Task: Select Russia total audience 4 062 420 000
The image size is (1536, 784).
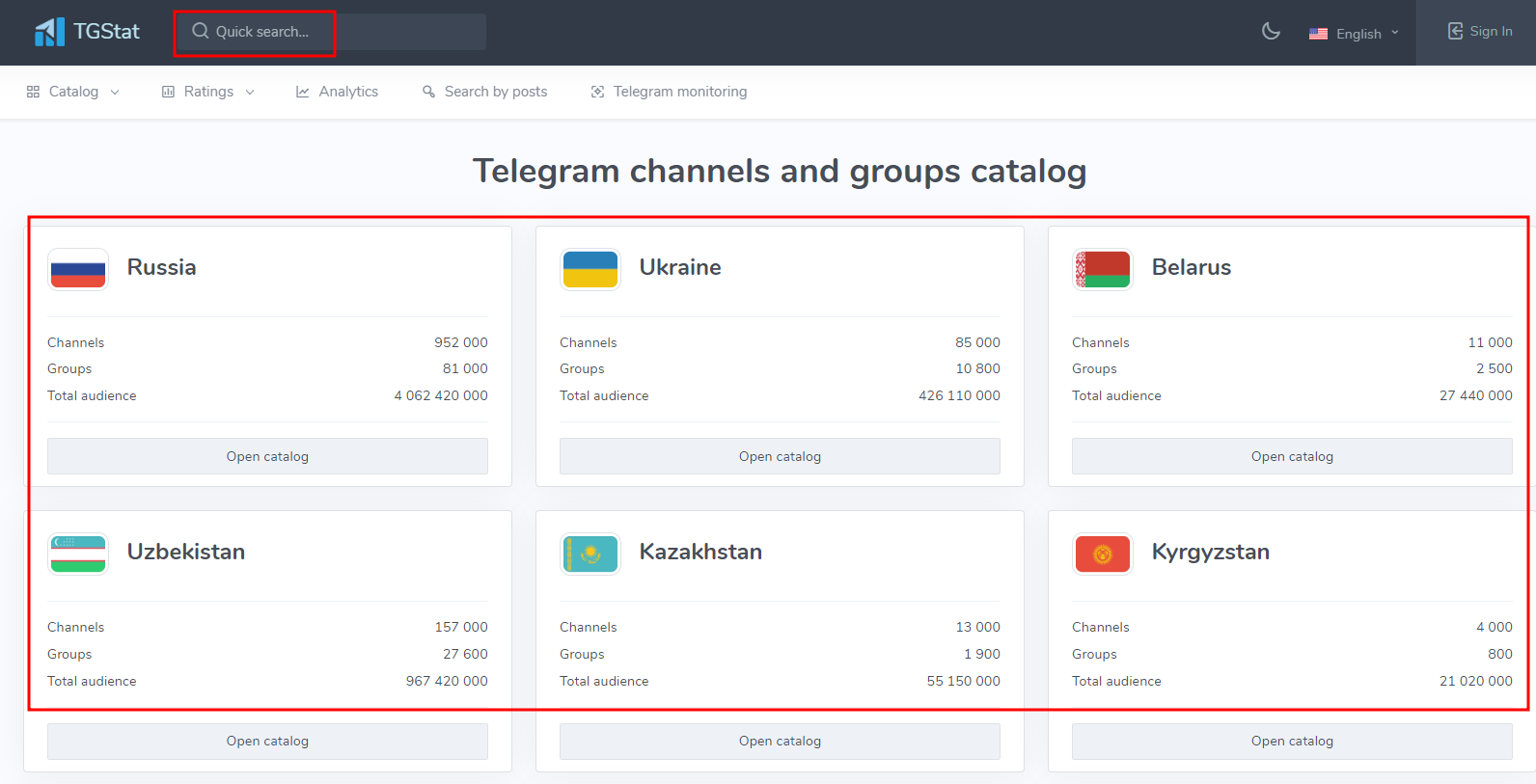Action: click(441, 395)
